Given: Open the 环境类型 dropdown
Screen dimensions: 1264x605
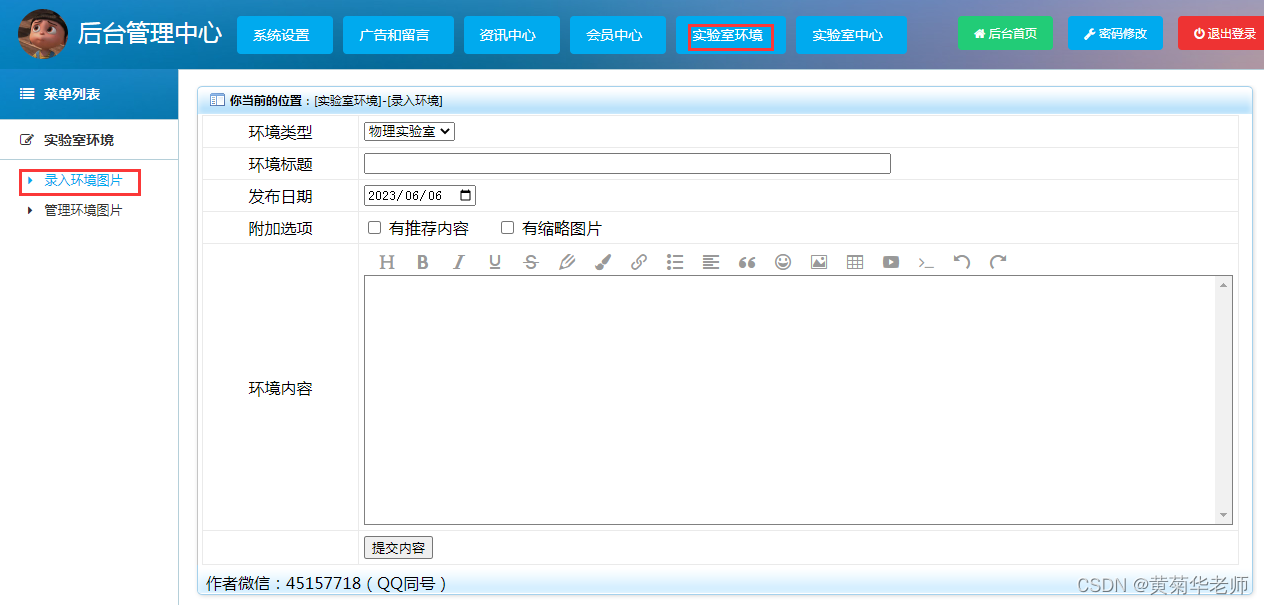Looking at the screenshot, I should pyautogui.click(x=409, y=131).
